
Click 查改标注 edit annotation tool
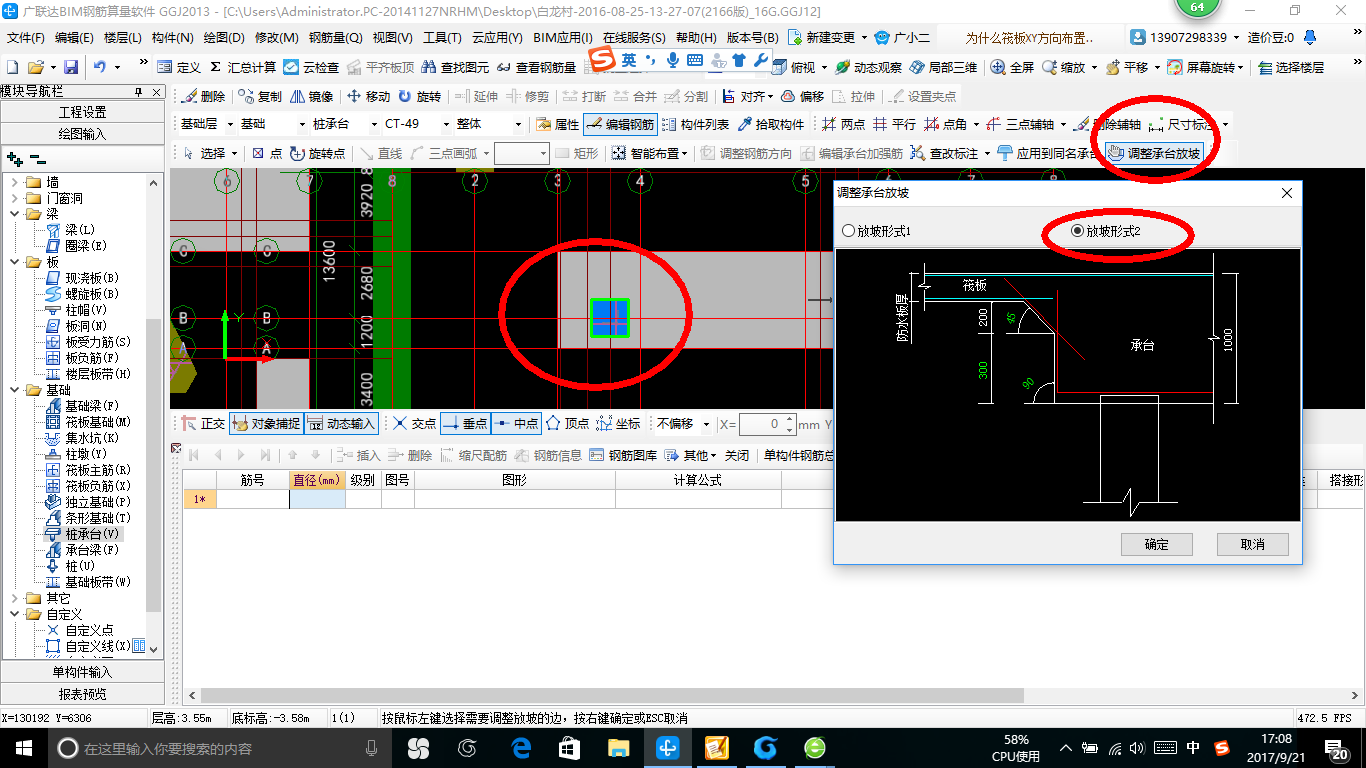pyautogui.click(x=944, y=154)
